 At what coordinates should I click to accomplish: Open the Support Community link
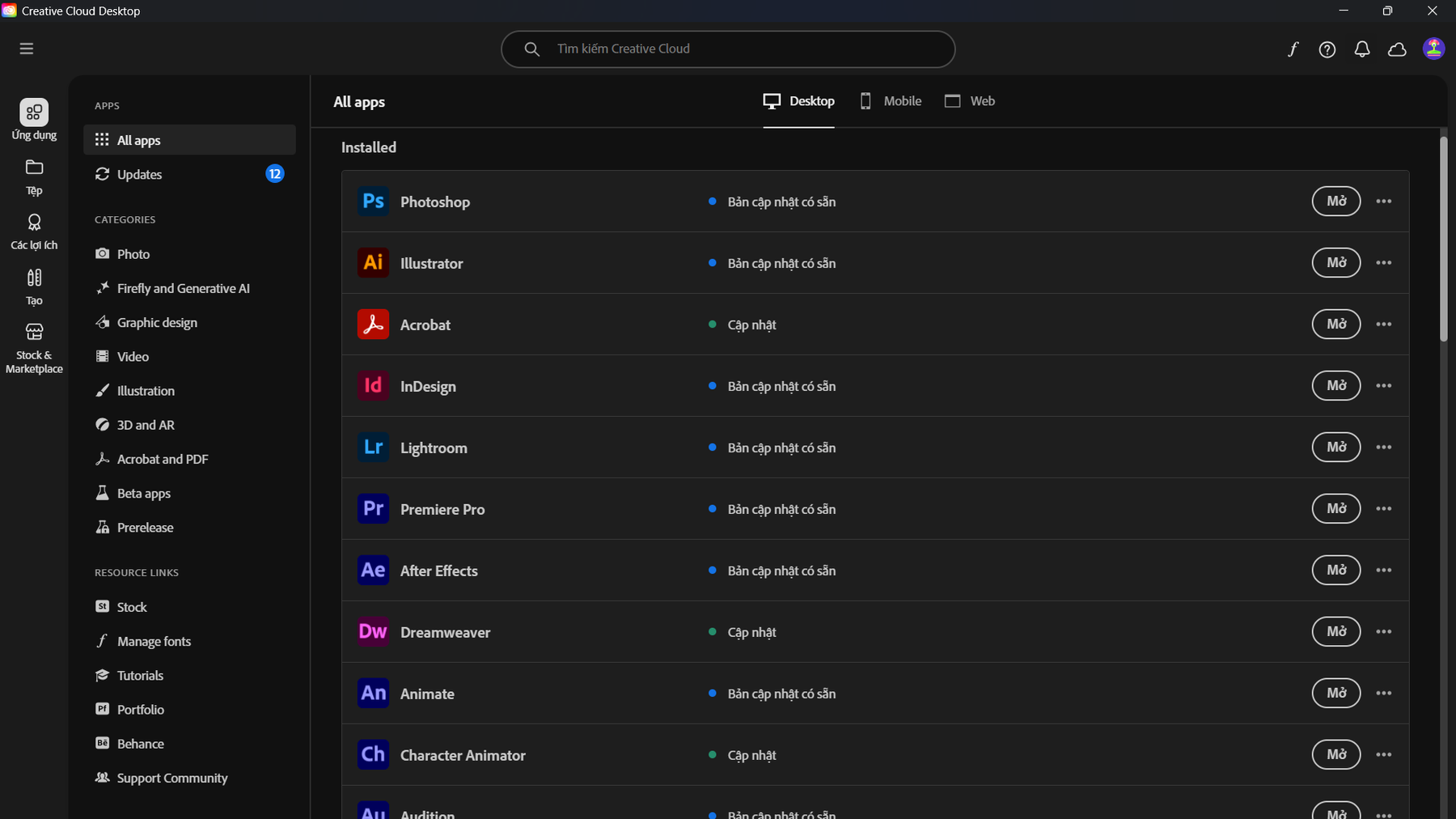171,779
